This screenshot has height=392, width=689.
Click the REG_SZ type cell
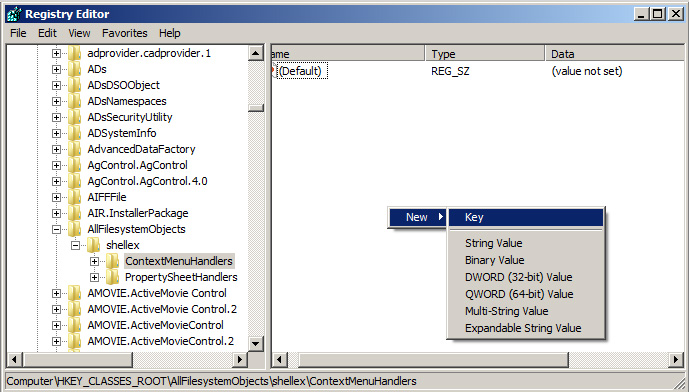coord(450,71)
